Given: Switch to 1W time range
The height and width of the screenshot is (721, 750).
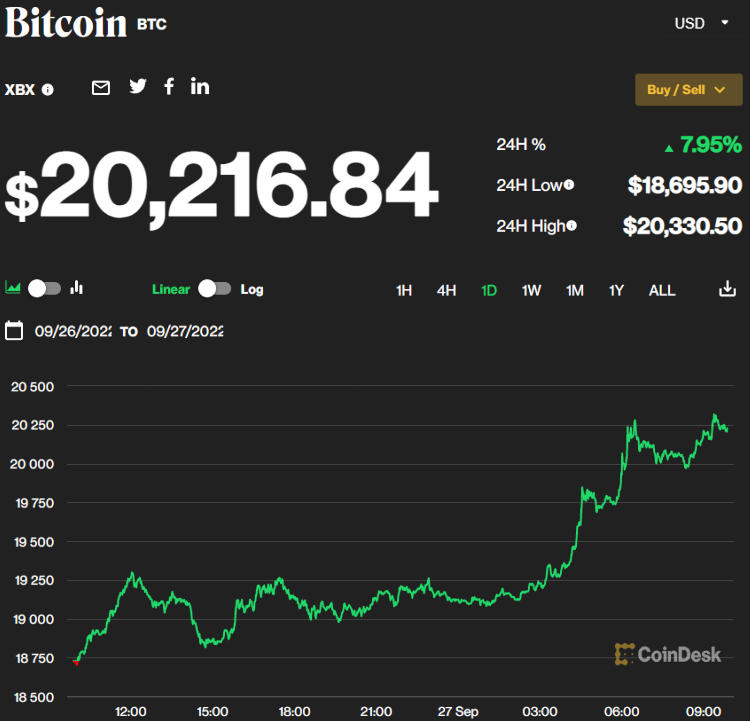Looking at the screenshot, I should pos(531,291).
